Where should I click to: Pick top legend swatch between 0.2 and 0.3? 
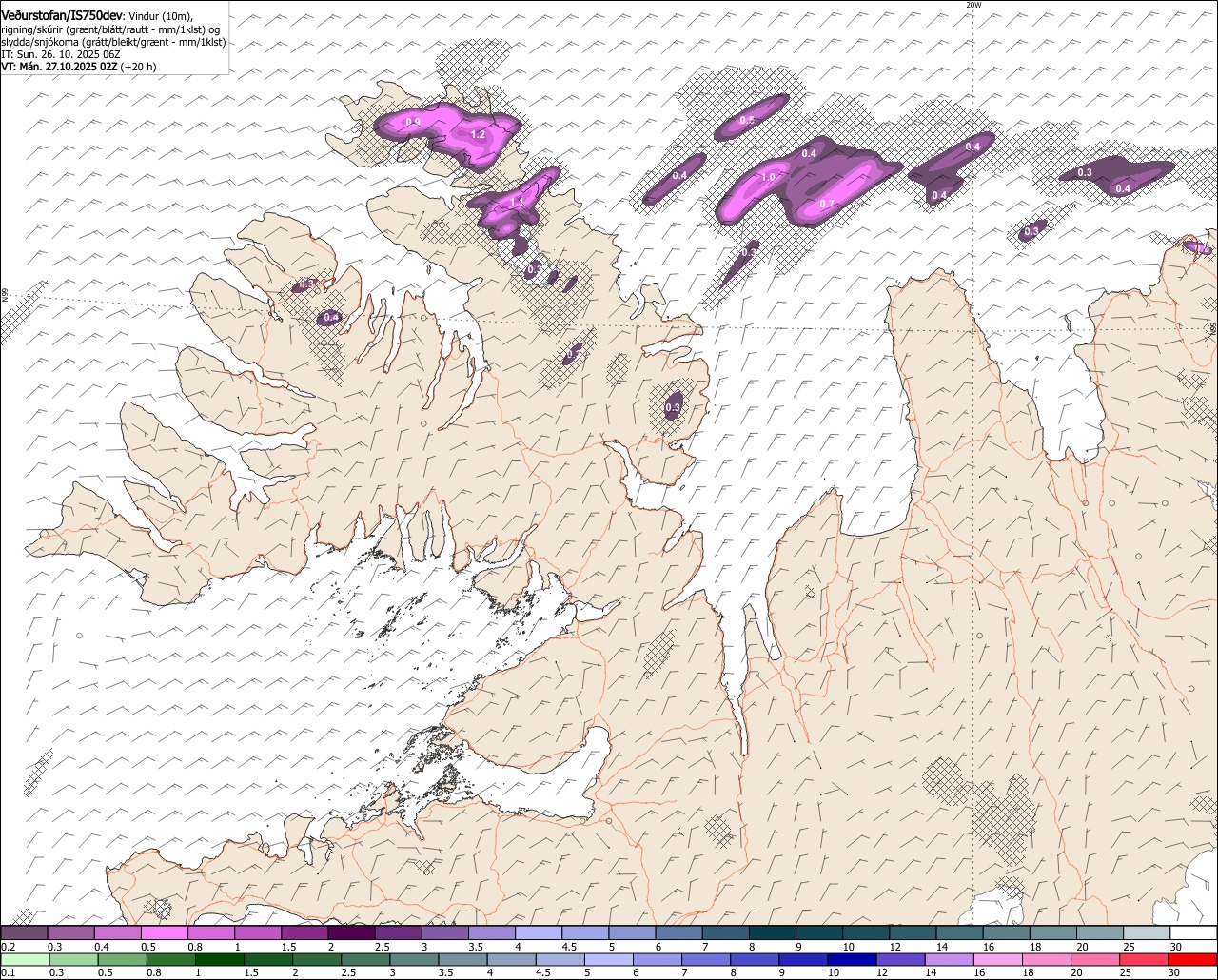24,932
